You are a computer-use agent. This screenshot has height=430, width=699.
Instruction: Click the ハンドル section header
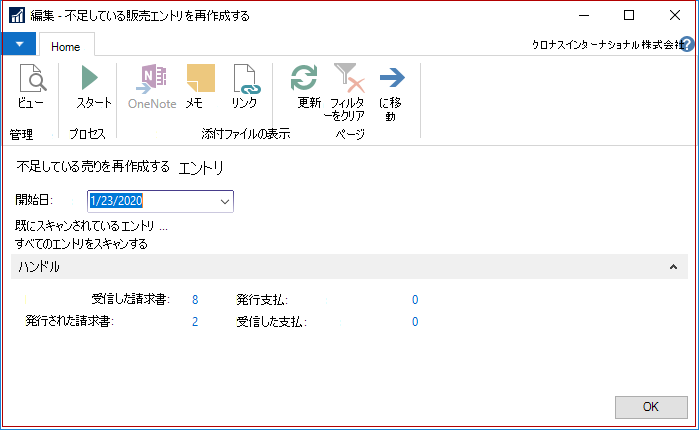pyautogui.click(x=349, y=266)
